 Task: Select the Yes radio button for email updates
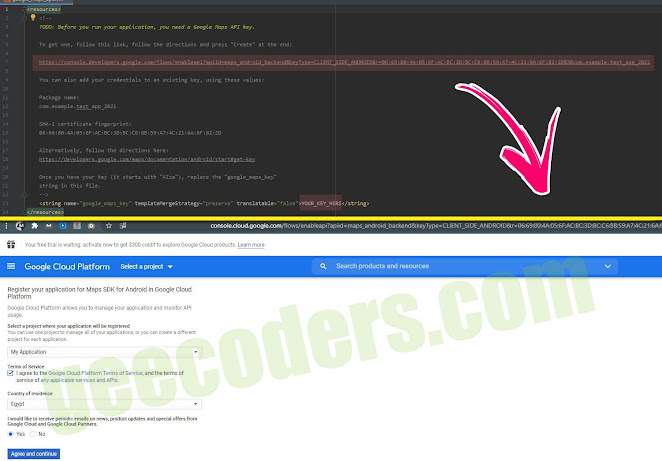pos(11,434)
